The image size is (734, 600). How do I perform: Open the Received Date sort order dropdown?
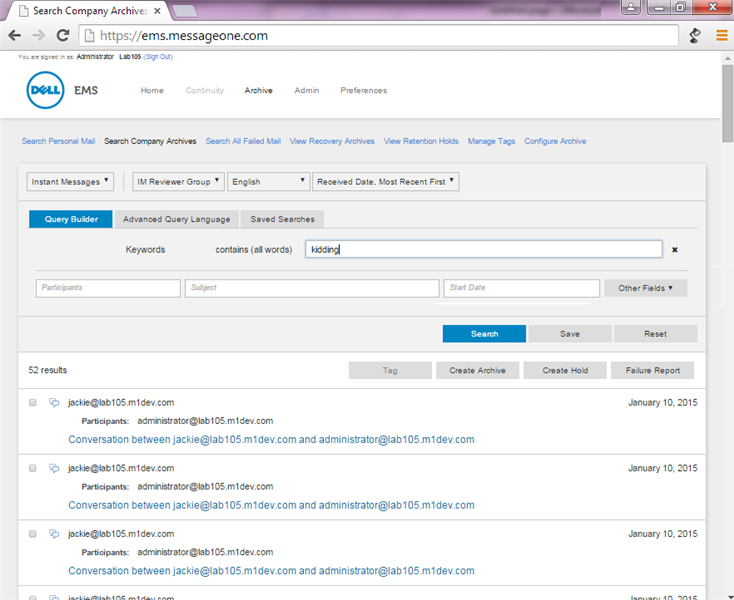(386, 182)
